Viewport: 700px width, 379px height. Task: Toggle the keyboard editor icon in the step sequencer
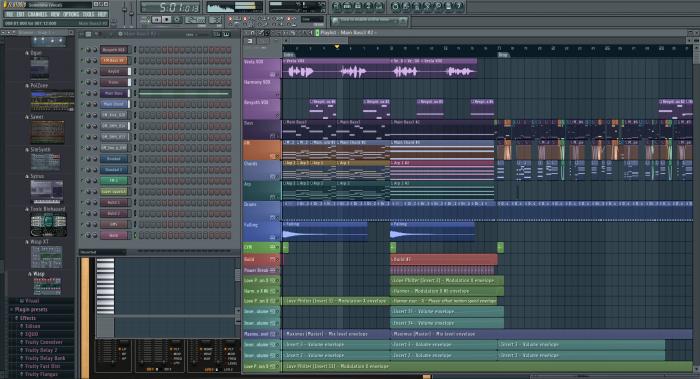226,34
